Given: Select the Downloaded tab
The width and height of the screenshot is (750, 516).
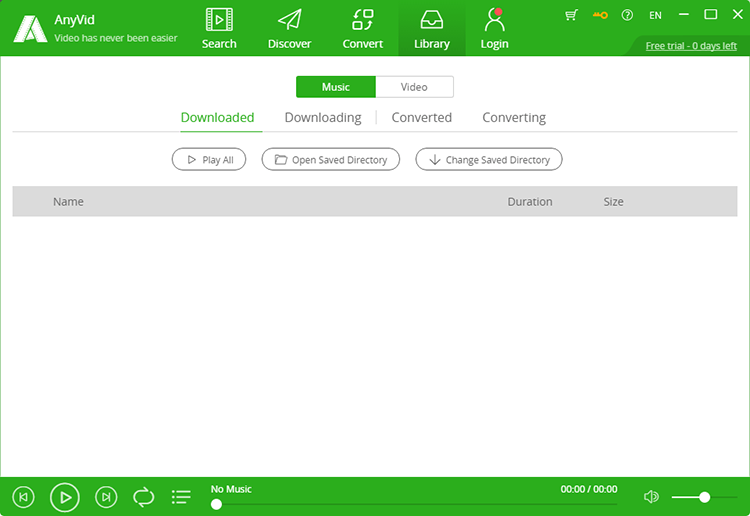Looking at the screenshot, I should coord(218,118).
